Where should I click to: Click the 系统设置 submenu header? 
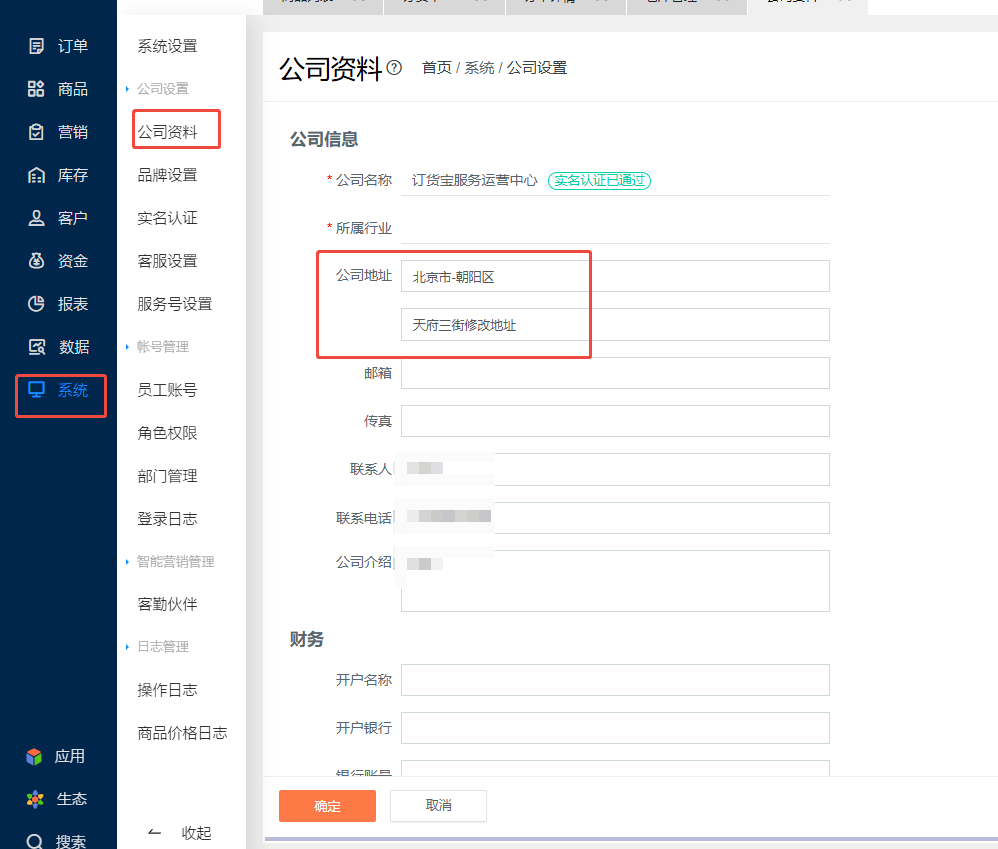167,46
